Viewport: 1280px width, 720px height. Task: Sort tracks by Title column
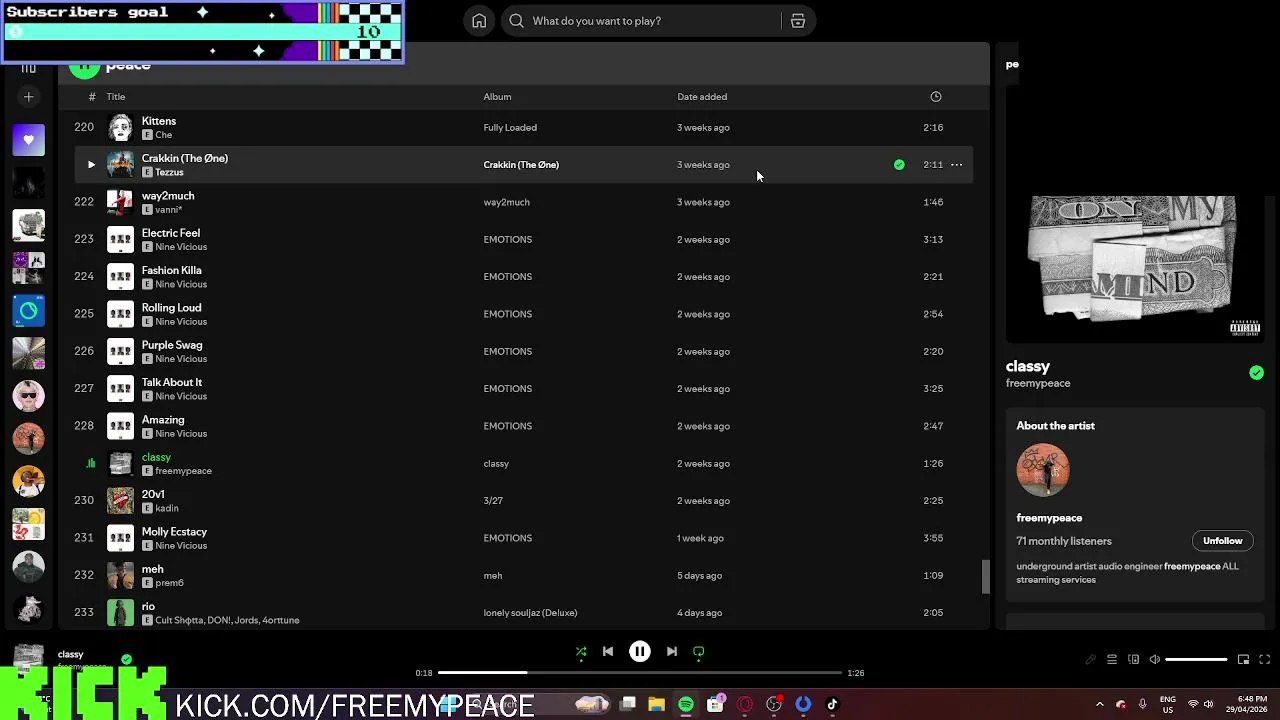pos(116,97)
